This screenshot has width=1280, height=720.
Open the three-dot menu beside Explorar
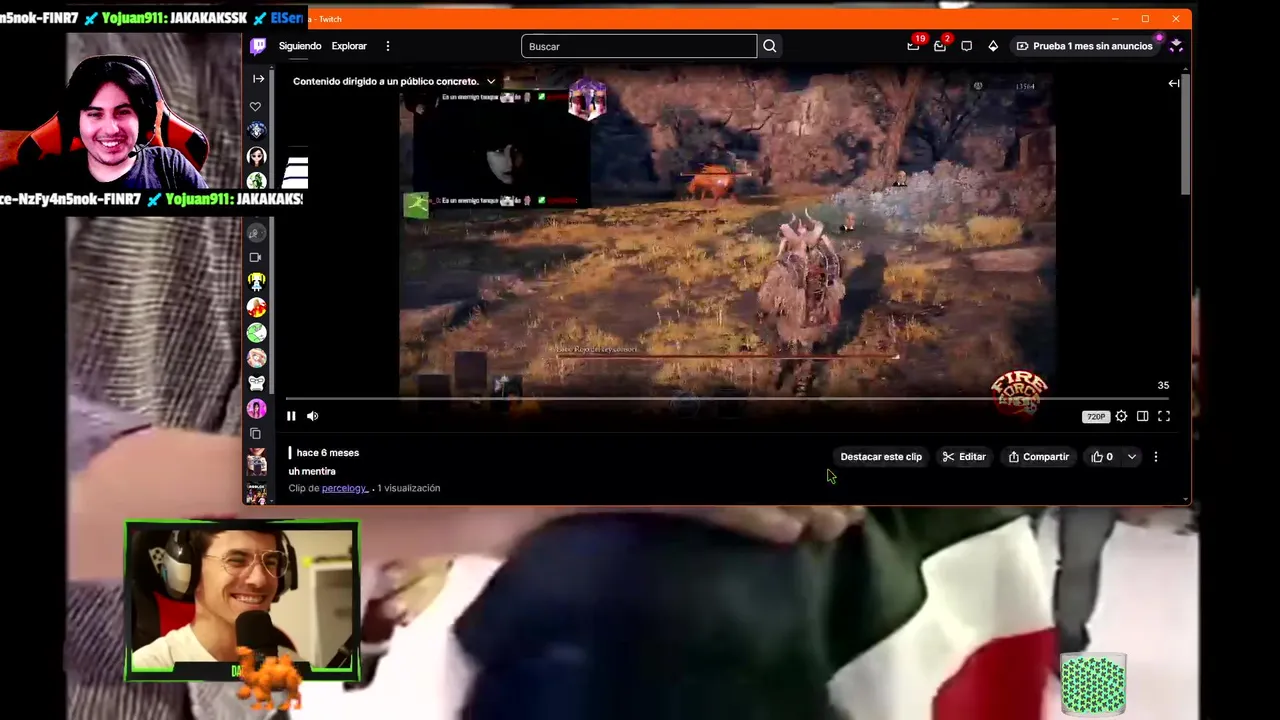pos(388,46)
